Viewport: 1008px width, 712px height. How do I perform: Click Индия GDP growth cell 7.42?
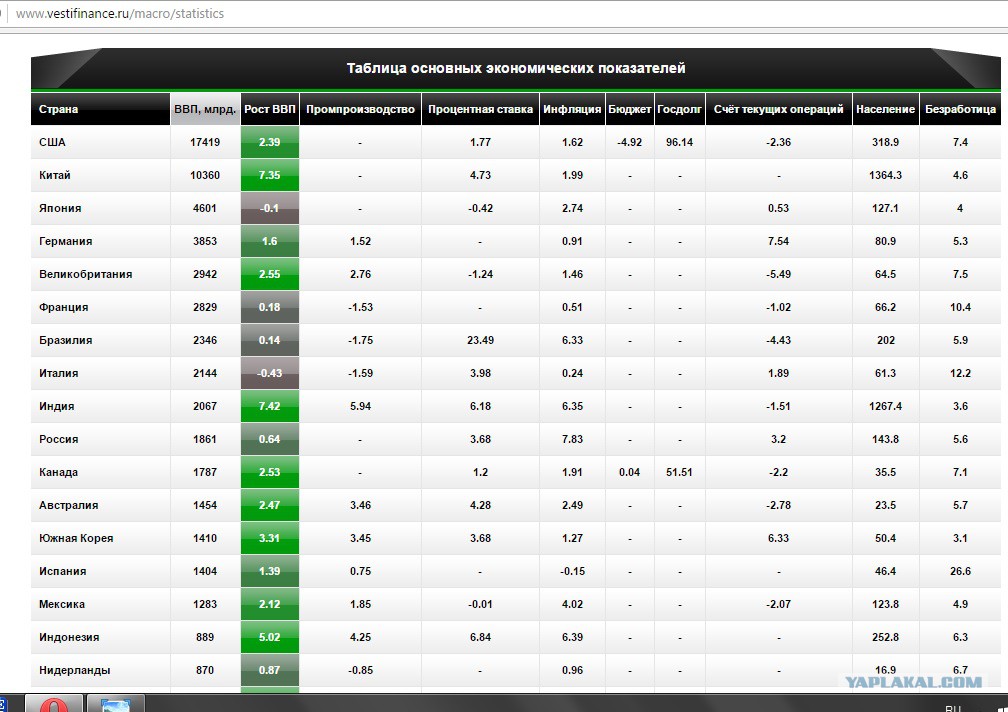point(270,406)
